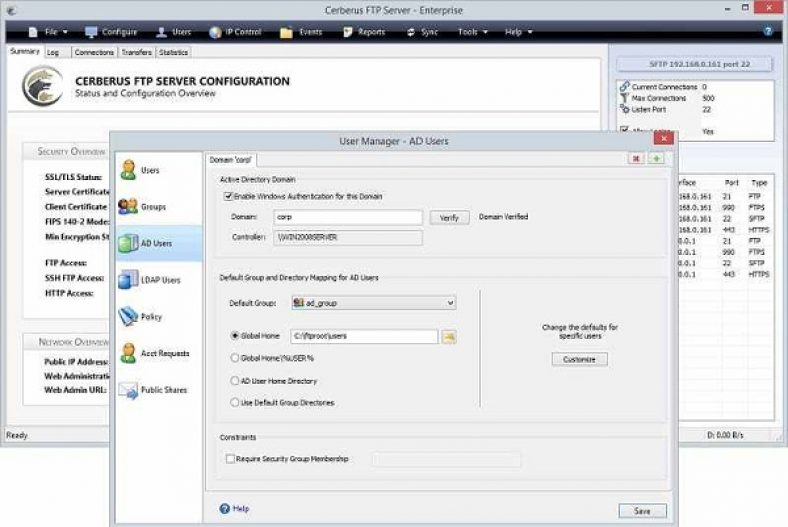The width and height of the screenshot is (788, 527).
Task: Click the Network Overview heading
Action: click(73, 342)
